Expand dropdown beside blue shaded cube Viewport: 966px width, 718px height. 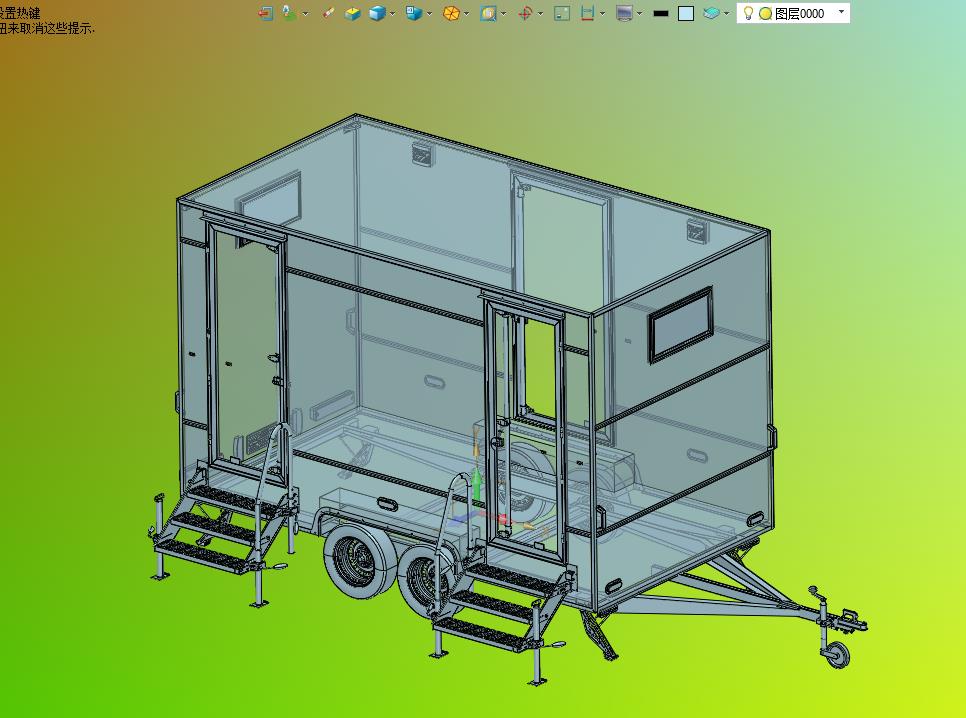coord(392,14)
